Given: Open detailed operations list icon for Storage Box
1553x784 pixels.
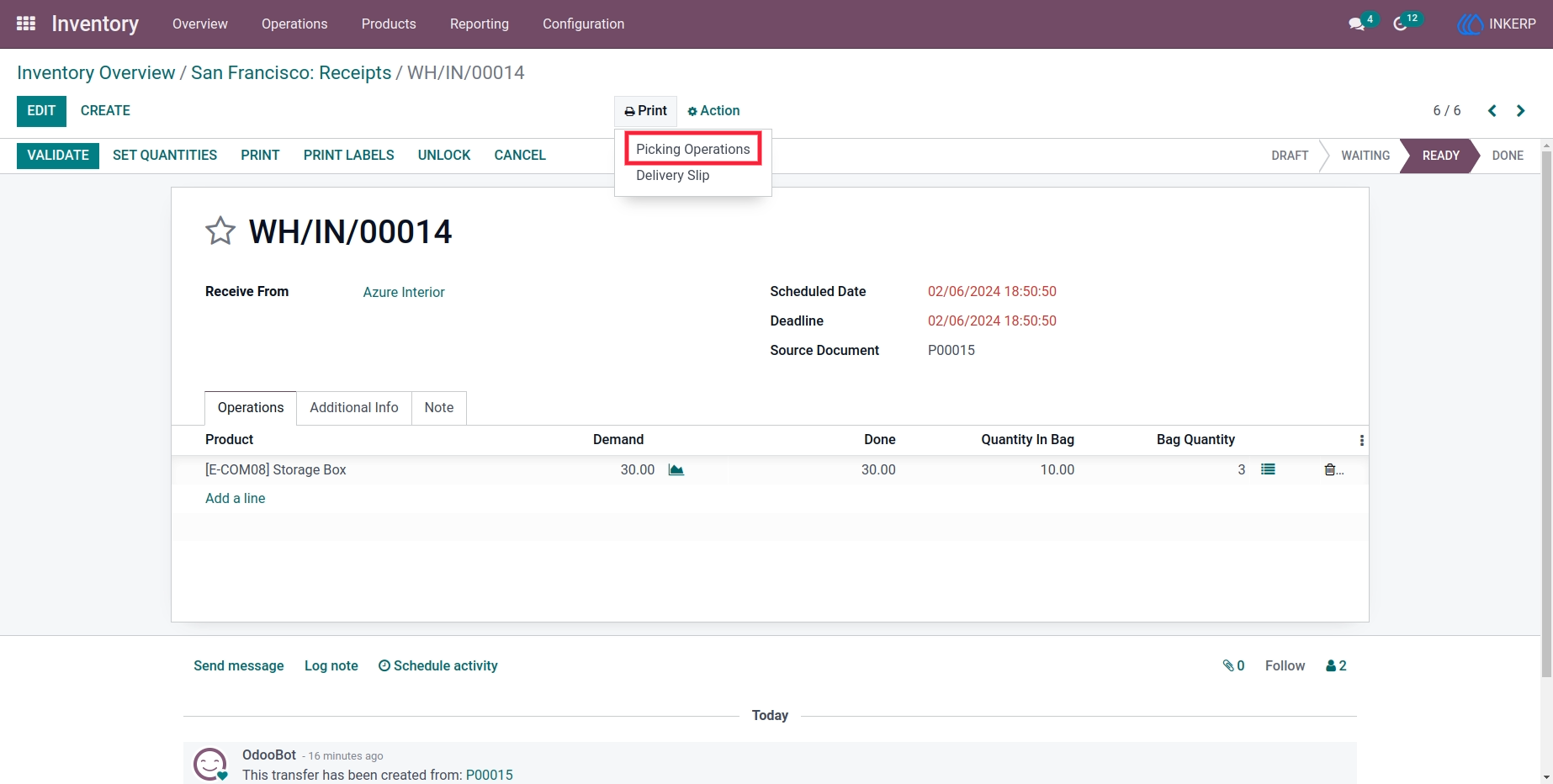Looking at the screenshot, I should click(1268, 469).
